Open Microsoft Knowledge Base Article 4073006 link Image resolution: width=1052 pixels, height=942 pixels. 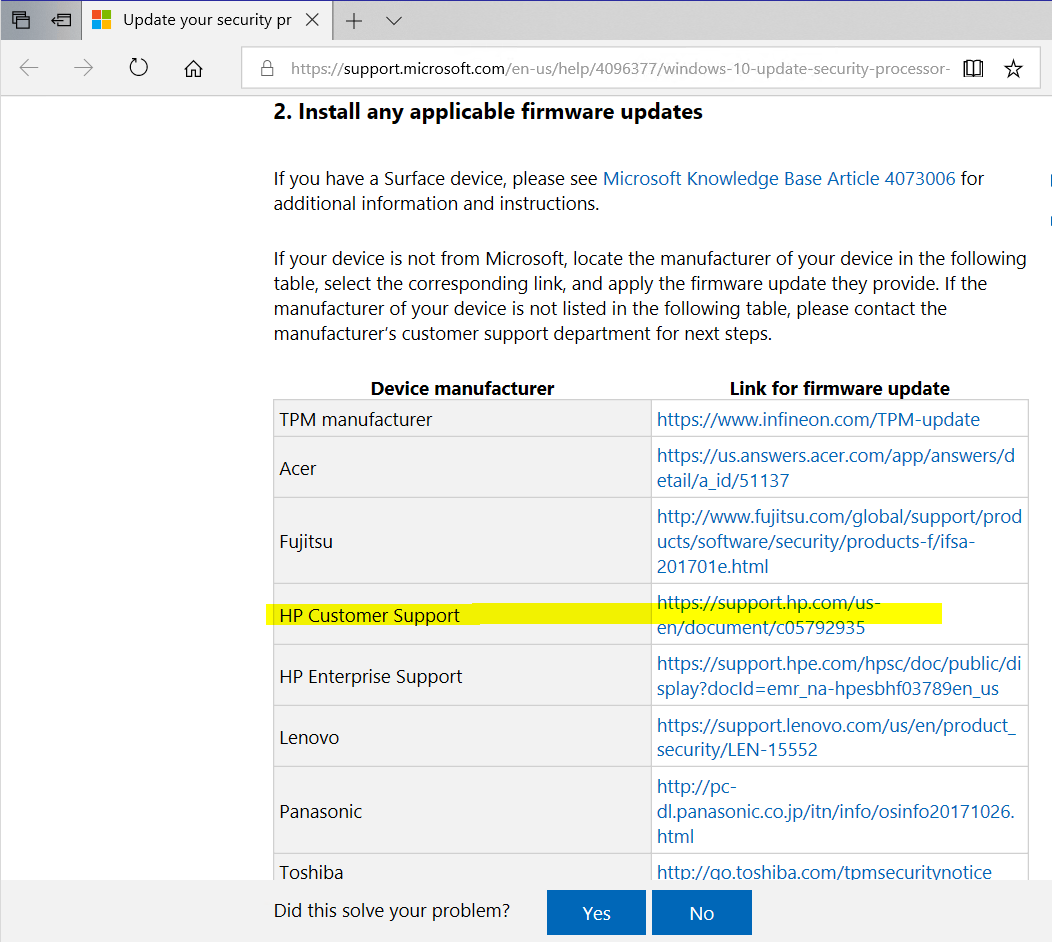tap(778, 178)
